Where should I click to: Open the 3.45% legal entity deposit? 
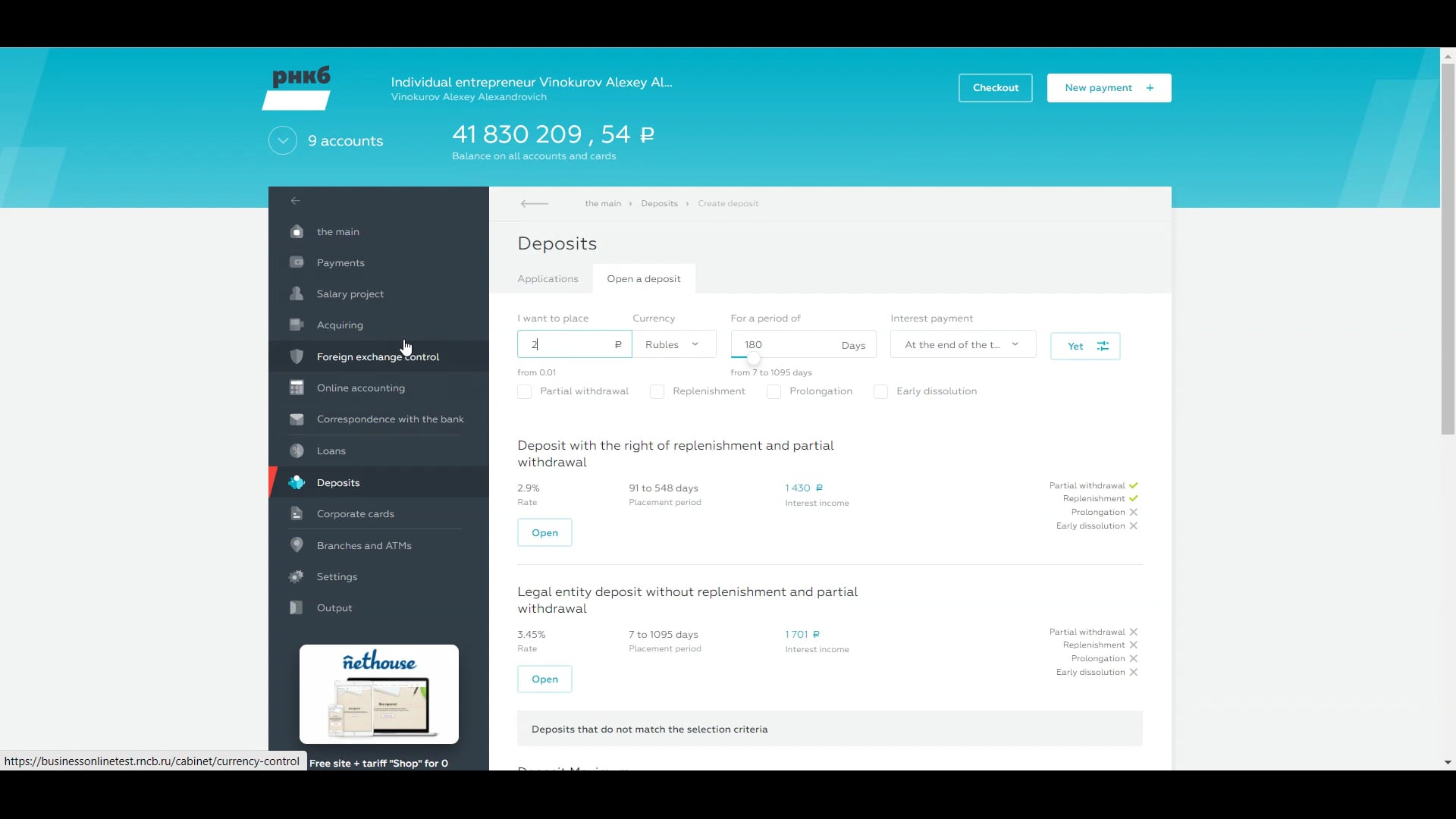[x=544, y=679]
